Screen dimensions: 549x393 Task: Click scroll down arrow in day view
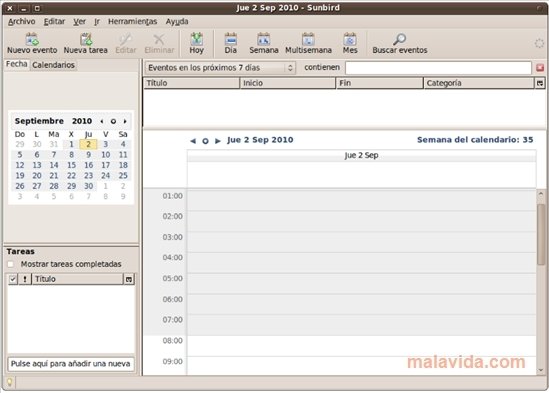click(x=541, y=370)
